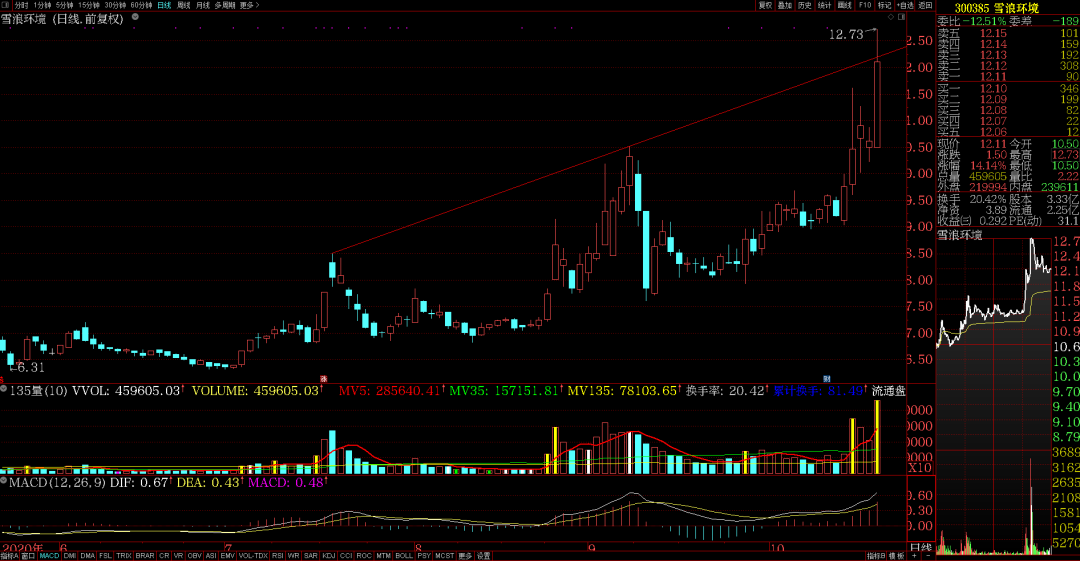Select the 日线 daily period tab
Screen dimensions: 1080x561
(164, 5)
